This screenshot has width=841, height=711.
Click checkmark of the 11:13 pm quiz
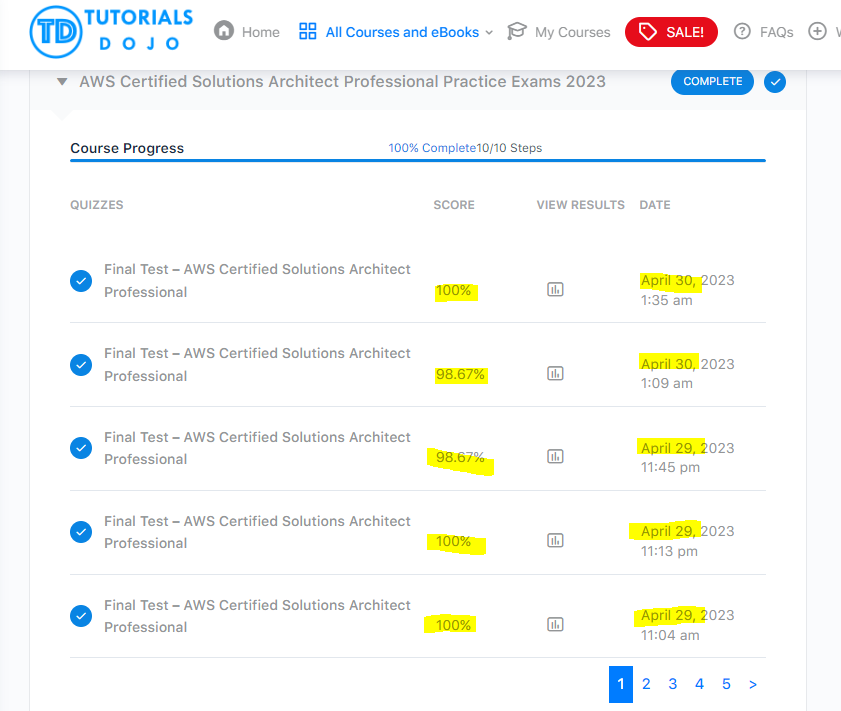click(x=81, y=532)
